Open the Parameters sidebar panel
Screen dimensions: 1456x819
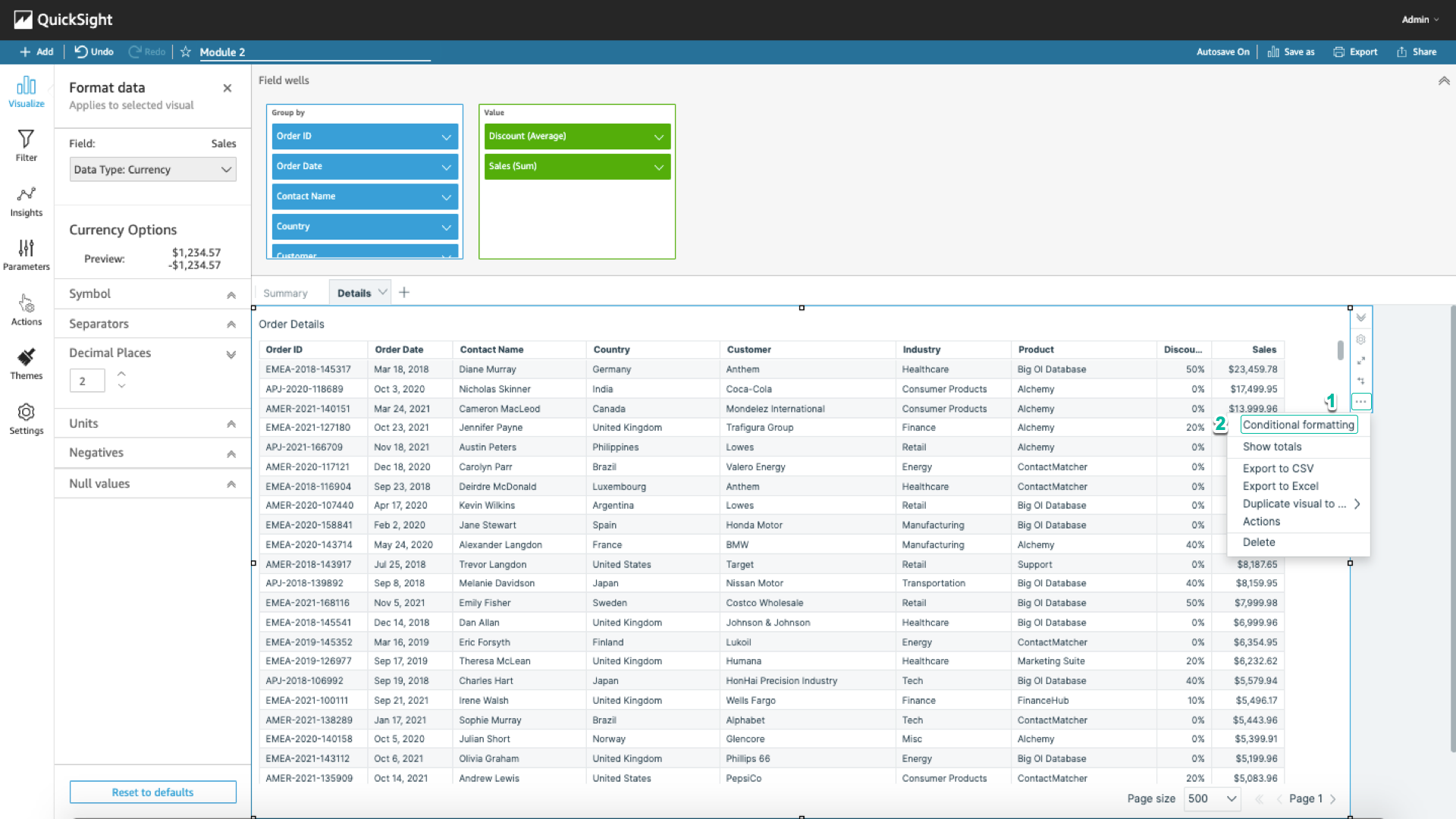tap(26, 255)
